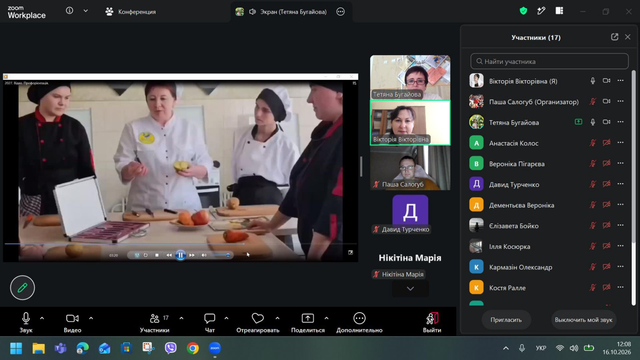This screenshot has height=360, width=640.
Task: Click microphone icon in Тетяна Бугайова row
Action: pyautogui.click(x=593, y=122)
